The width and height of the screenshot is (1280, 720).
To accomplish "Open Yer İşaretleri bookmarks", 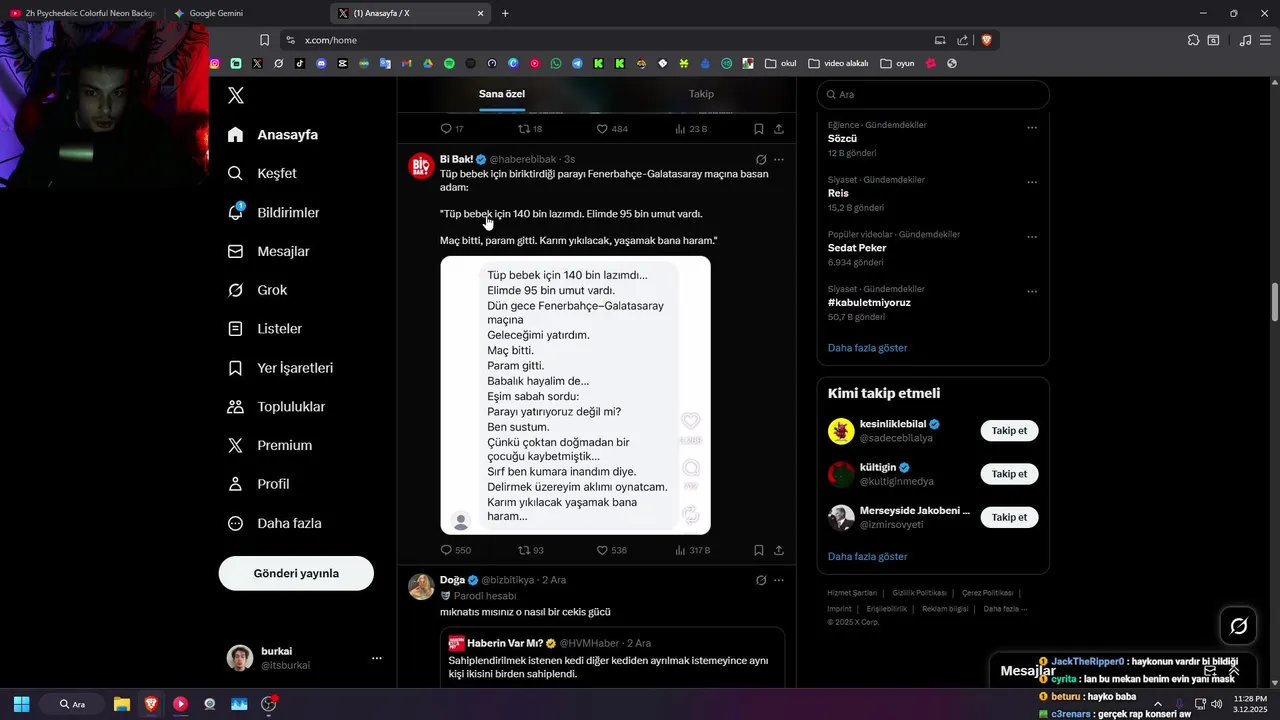I will [281, 368].
